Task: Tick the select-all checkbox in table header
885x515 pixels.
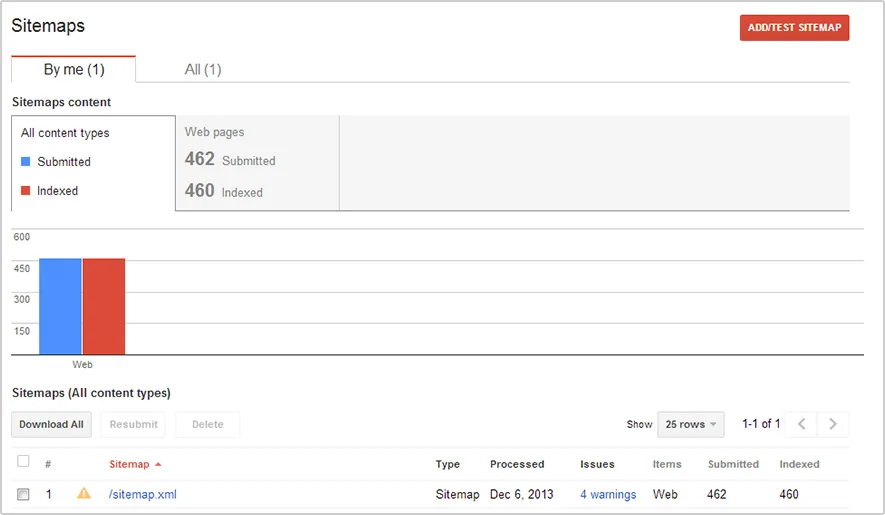Action: (x=23, y=462)
